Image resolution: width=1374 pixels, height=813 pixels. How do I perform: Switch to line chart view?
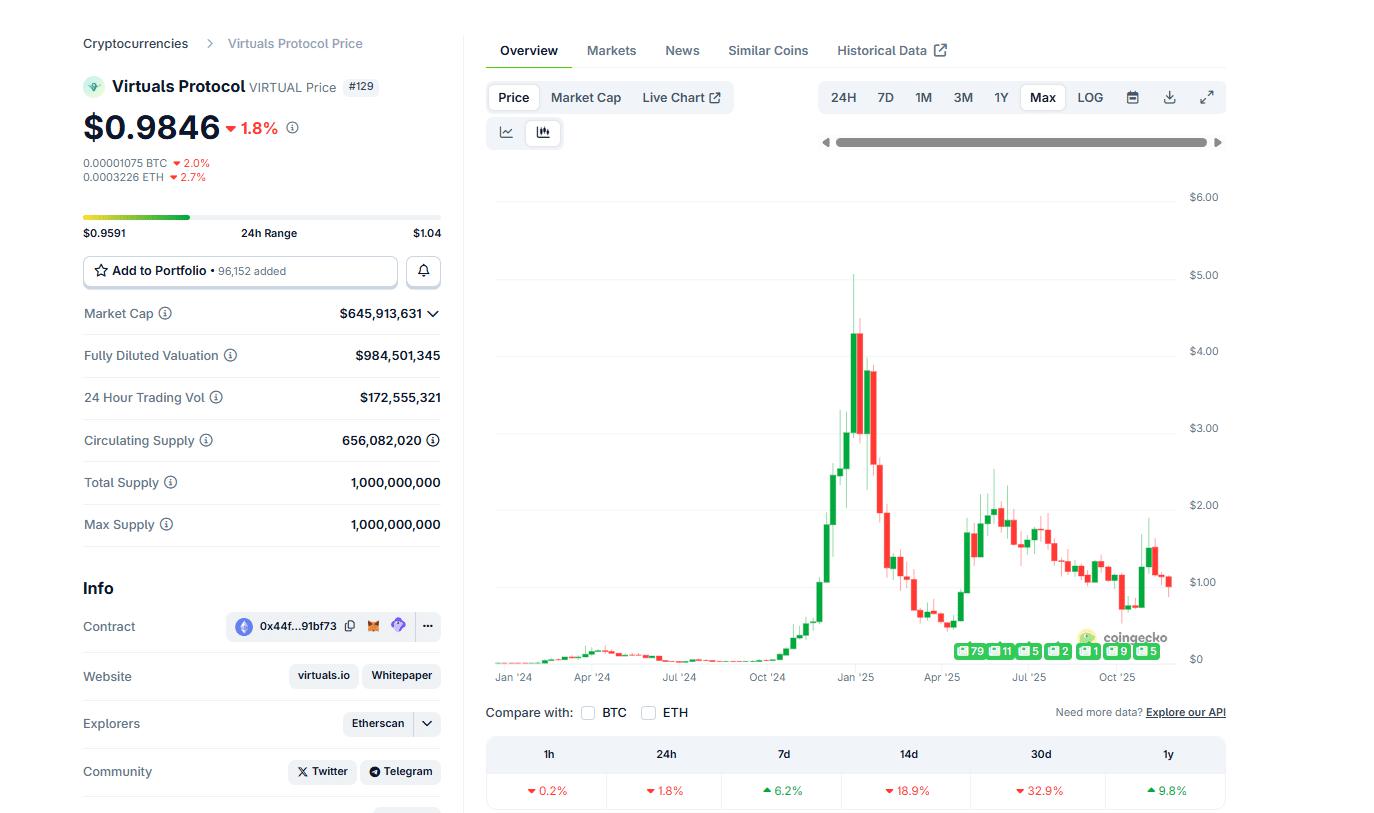tap(506, 133)
